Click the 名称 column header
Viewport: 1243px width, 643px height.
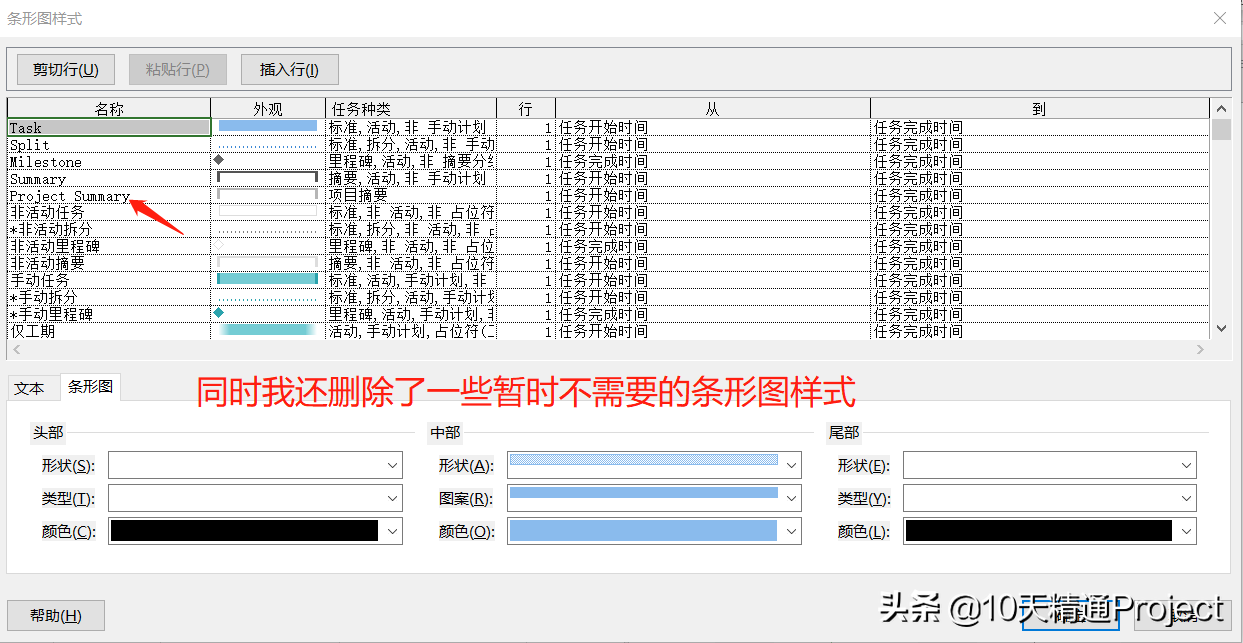109,109
